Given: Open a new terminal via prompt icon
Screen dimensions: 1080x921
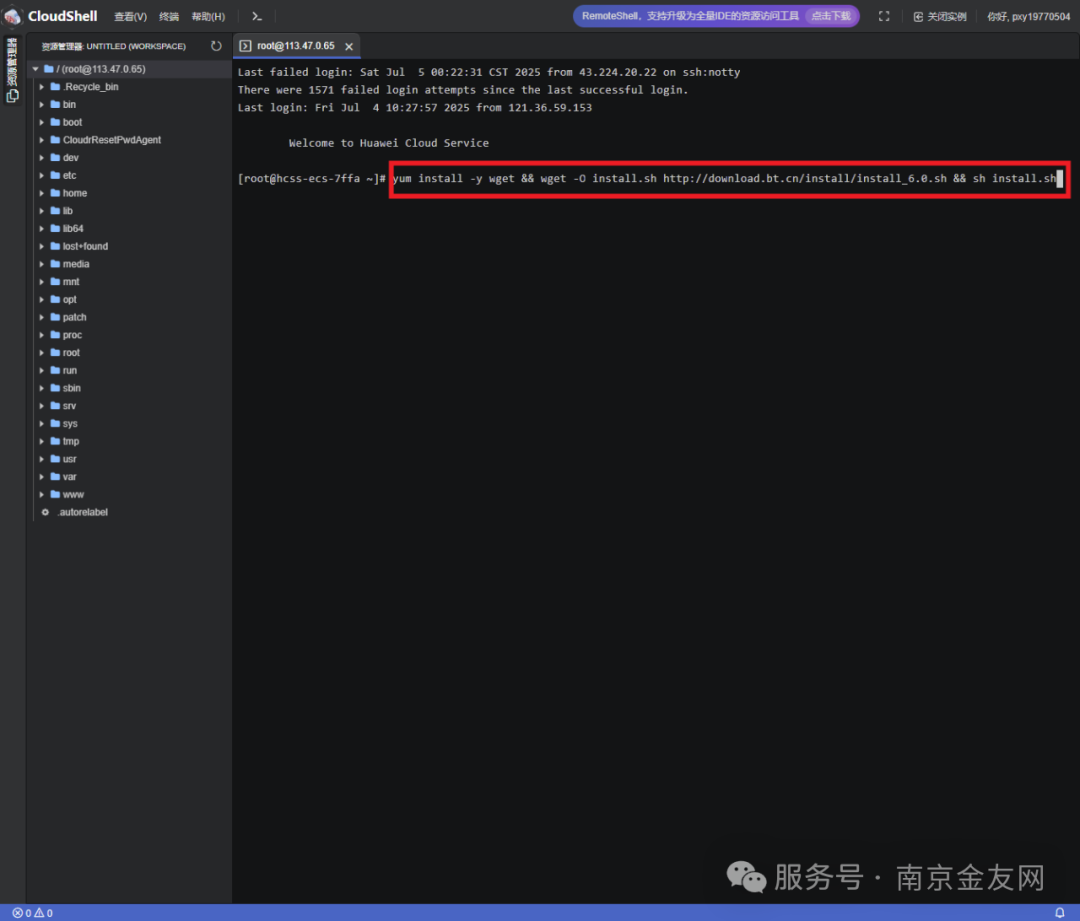Looking at the screenshot, I should tap(257, 16).
